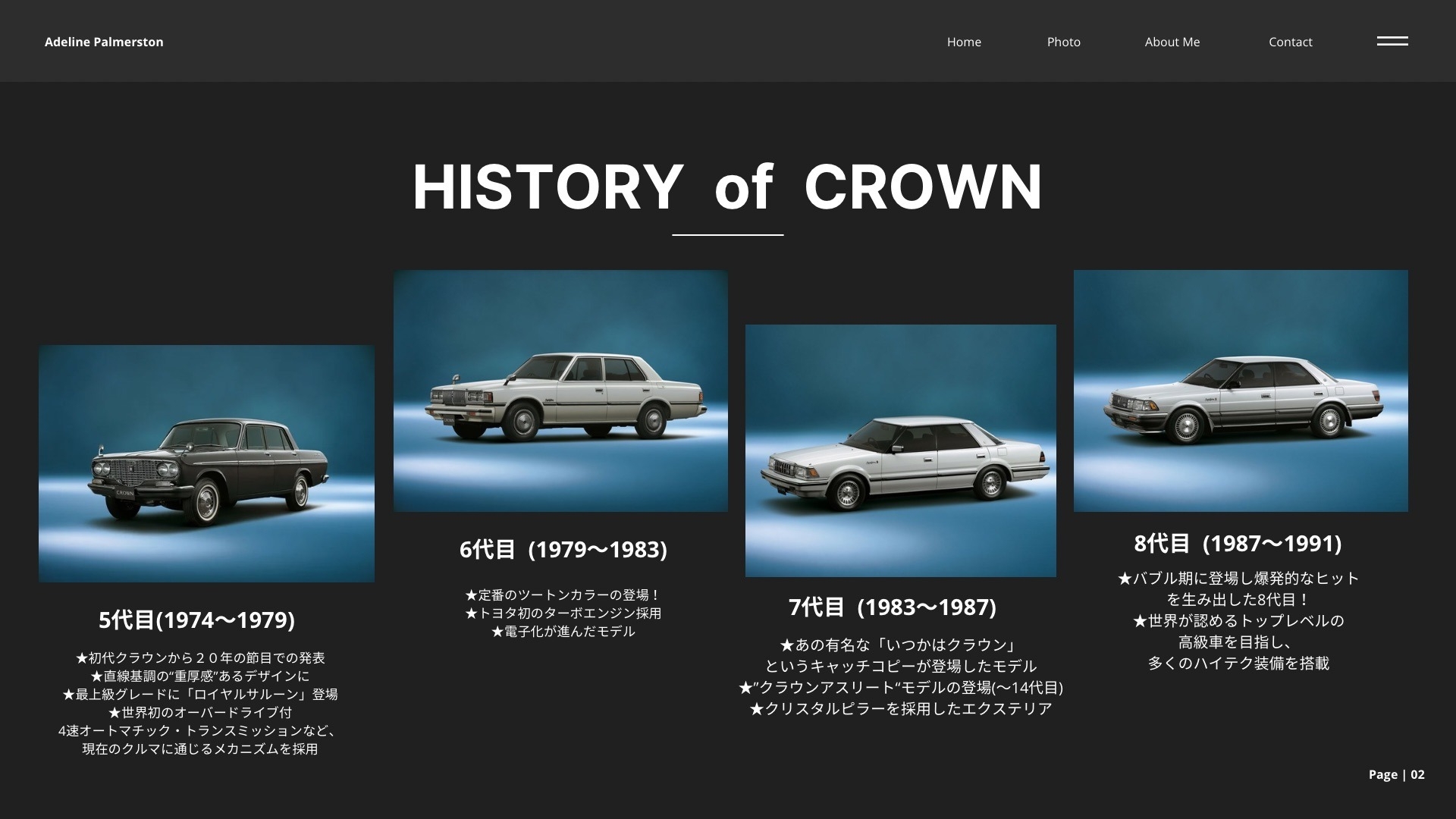Click the line というキャッチコピーが登場したモデル
This screenshot has width=1456, height=819.
[x=900, y=666]
